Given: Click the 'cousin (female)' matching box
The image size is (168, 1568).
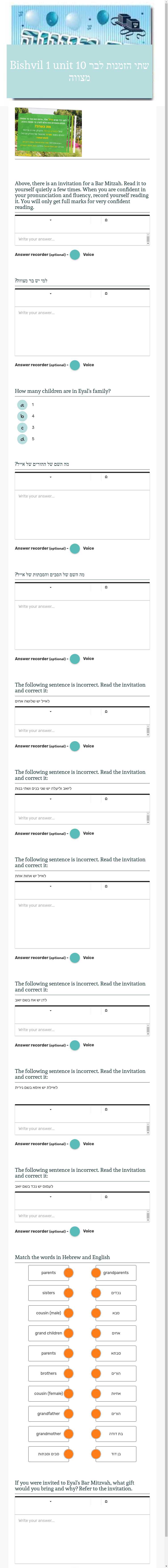Looking at the screenshot, I should point(48,1393).
